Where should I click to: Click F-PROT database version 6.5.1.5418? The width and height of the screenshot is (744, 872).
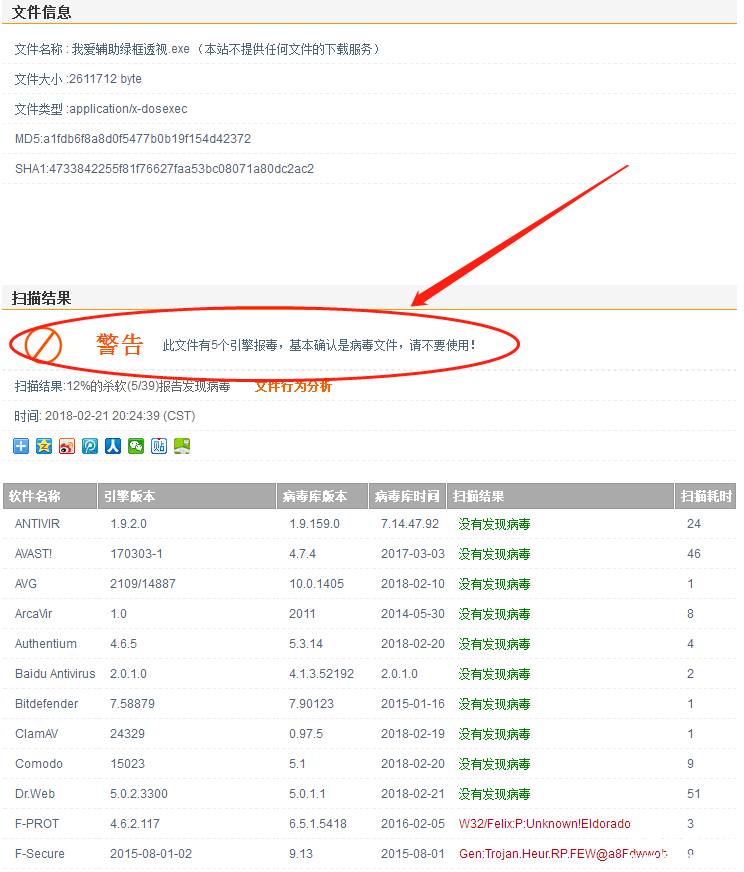tap(318, 824)
